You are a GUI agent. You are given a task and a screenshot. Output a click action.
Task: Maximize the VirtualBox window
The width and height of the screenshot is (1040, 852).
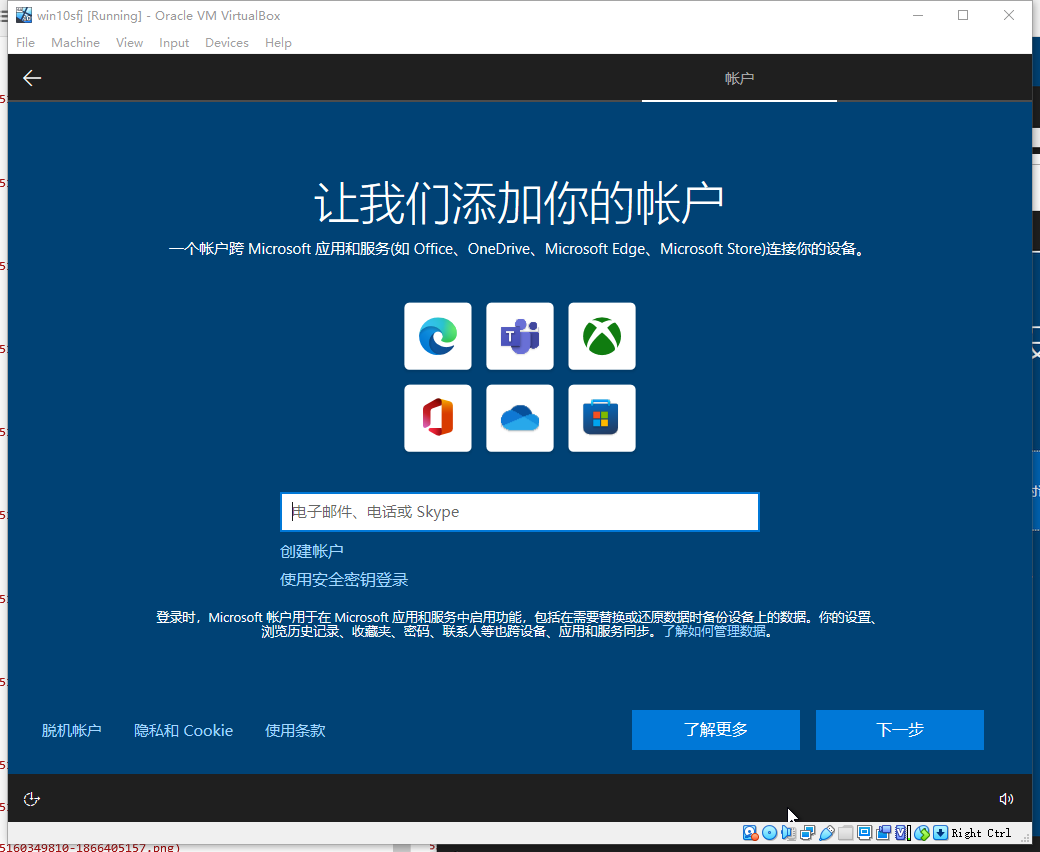(x=963, y=15)
